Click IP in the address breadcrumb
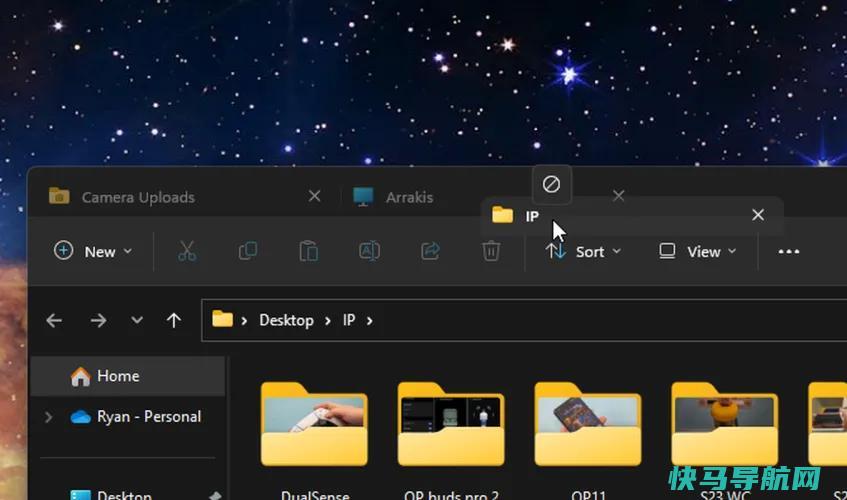The image size is (847, 500). [349, 321]
